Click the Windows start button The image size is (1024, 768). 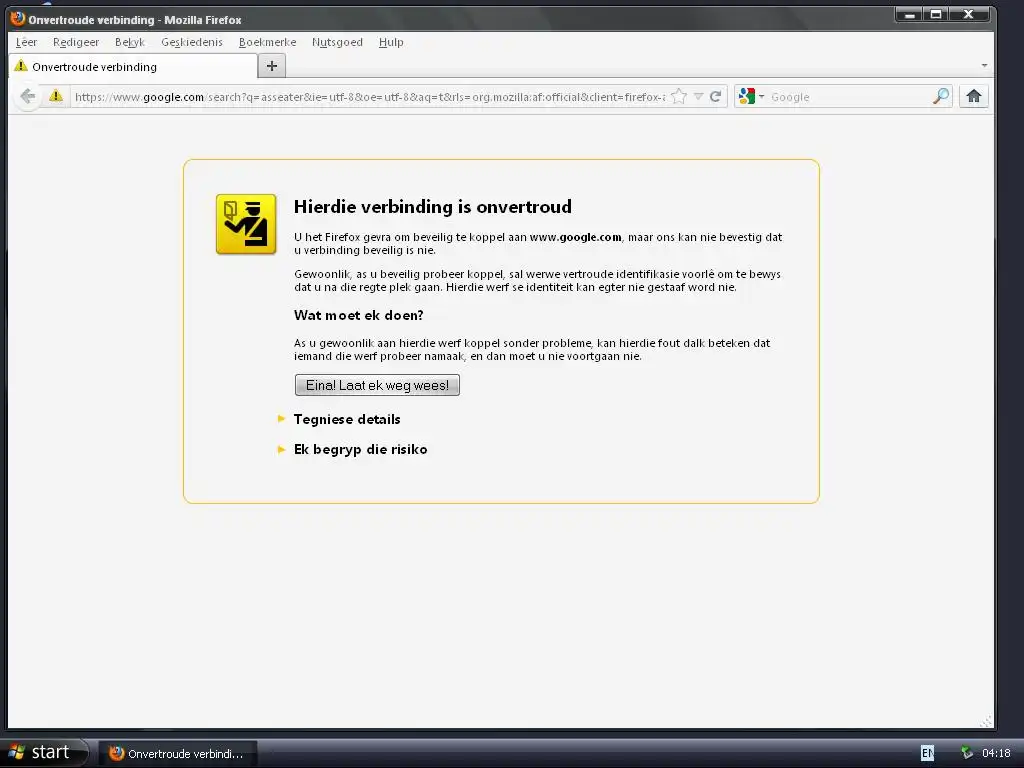tap(44, 753)
